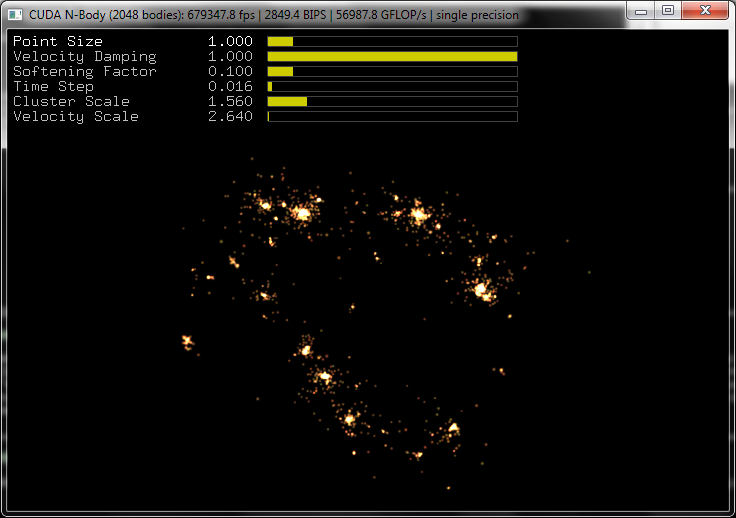Click the Time Step value 0.016
Screen dimensions: 736x518
(x=230, y=87)
